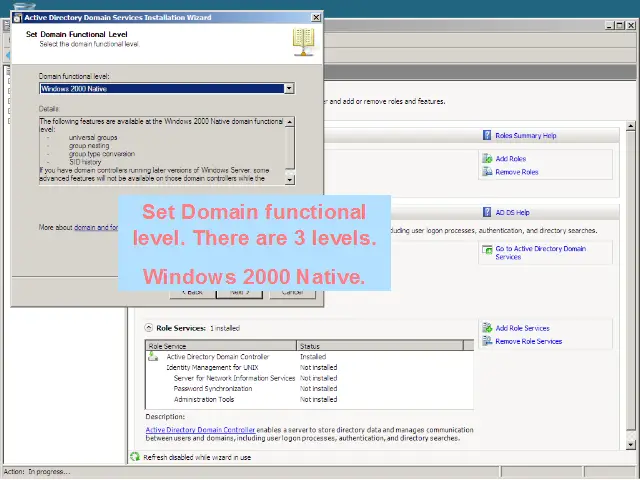Viewport: 640px width, 480px height.
Task: Select Server for Network Information Services row
Action: tap(309, 378)
